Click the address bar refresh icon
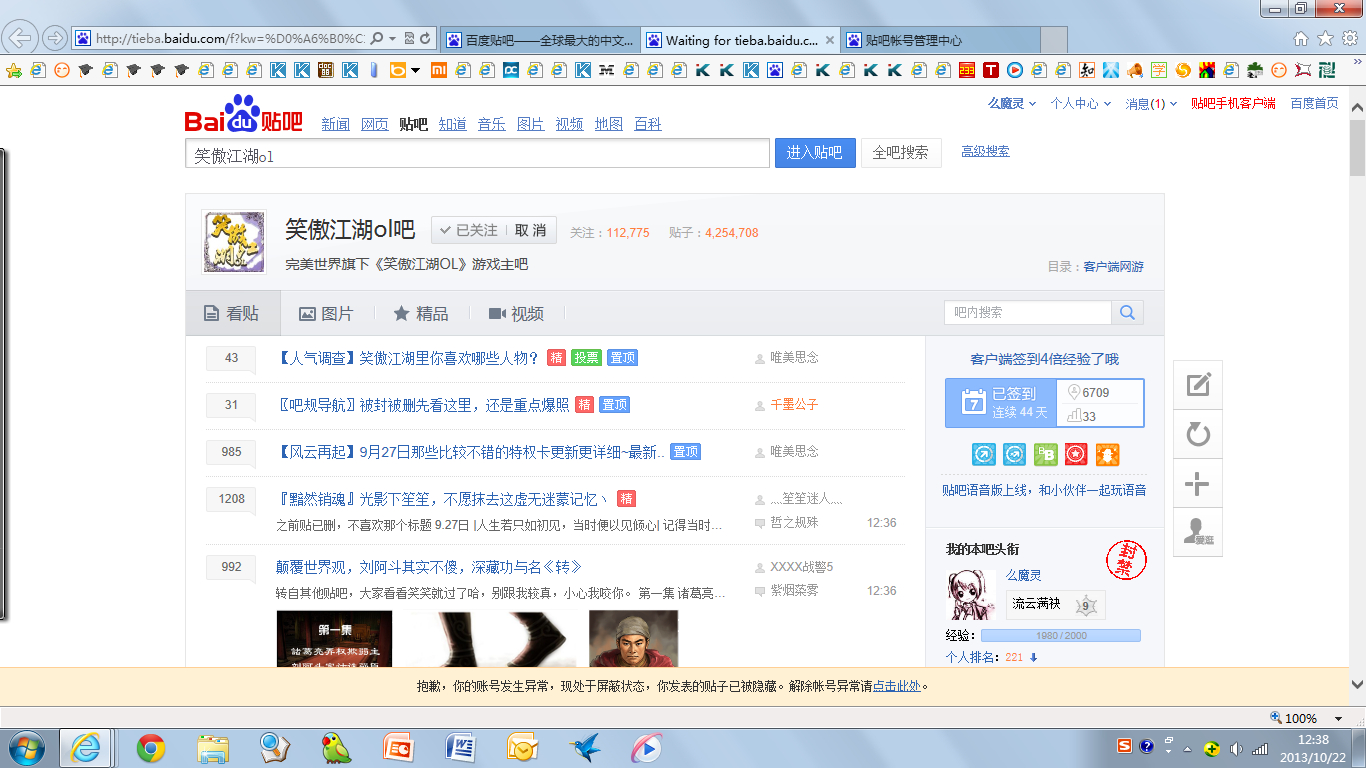Viewport: 1366px width, 768px height. point(426,39)
